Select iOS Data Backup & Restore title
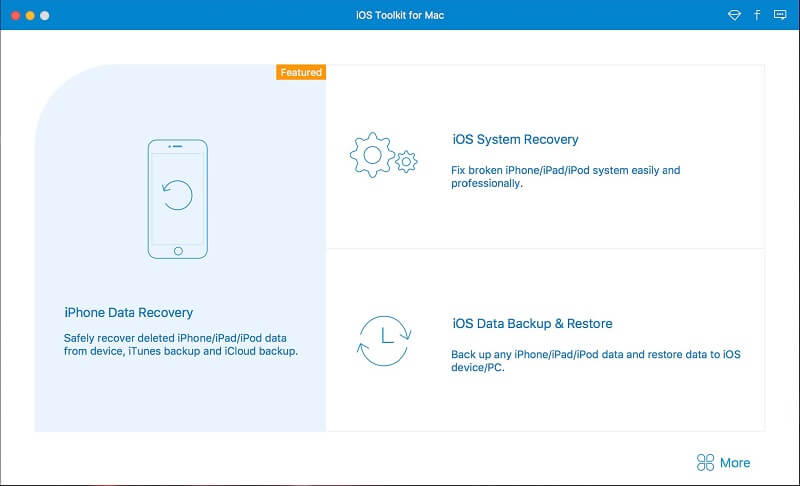800x486 pixels. point(532,323)
